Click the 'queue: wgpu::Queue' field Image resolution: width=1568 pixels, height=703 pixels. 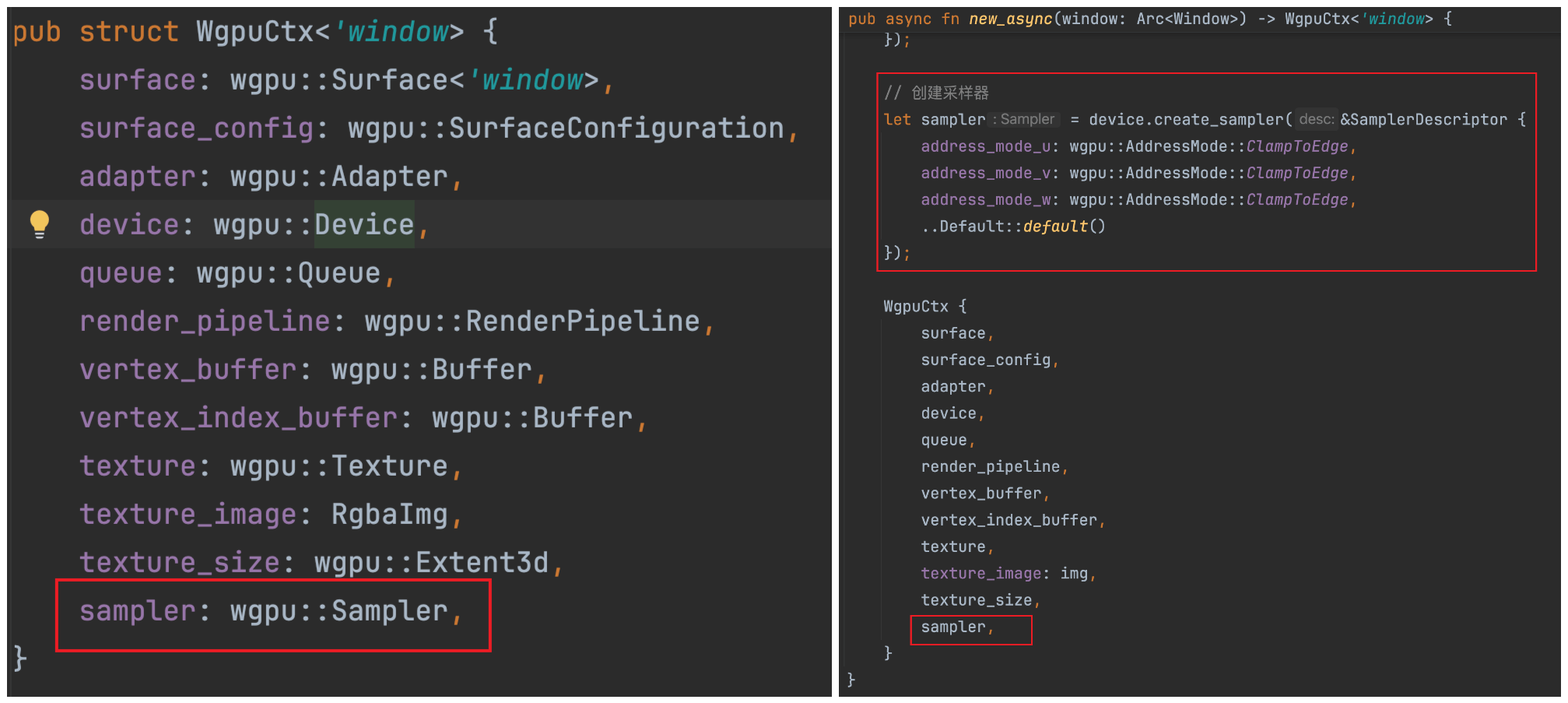click(x=237, y=273)
